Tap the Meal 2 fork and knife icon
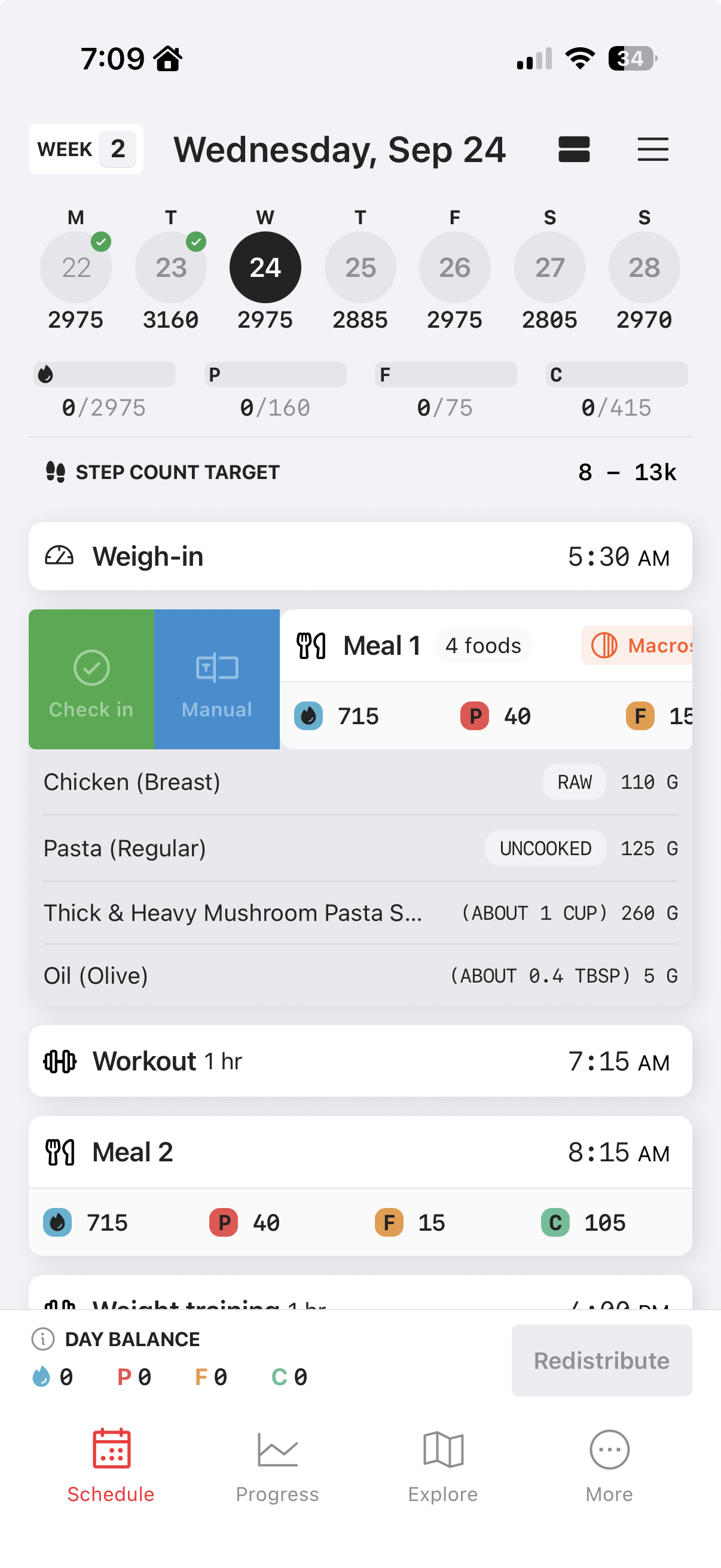Viewport: 721px width, 1568px height. point(60,1152)
